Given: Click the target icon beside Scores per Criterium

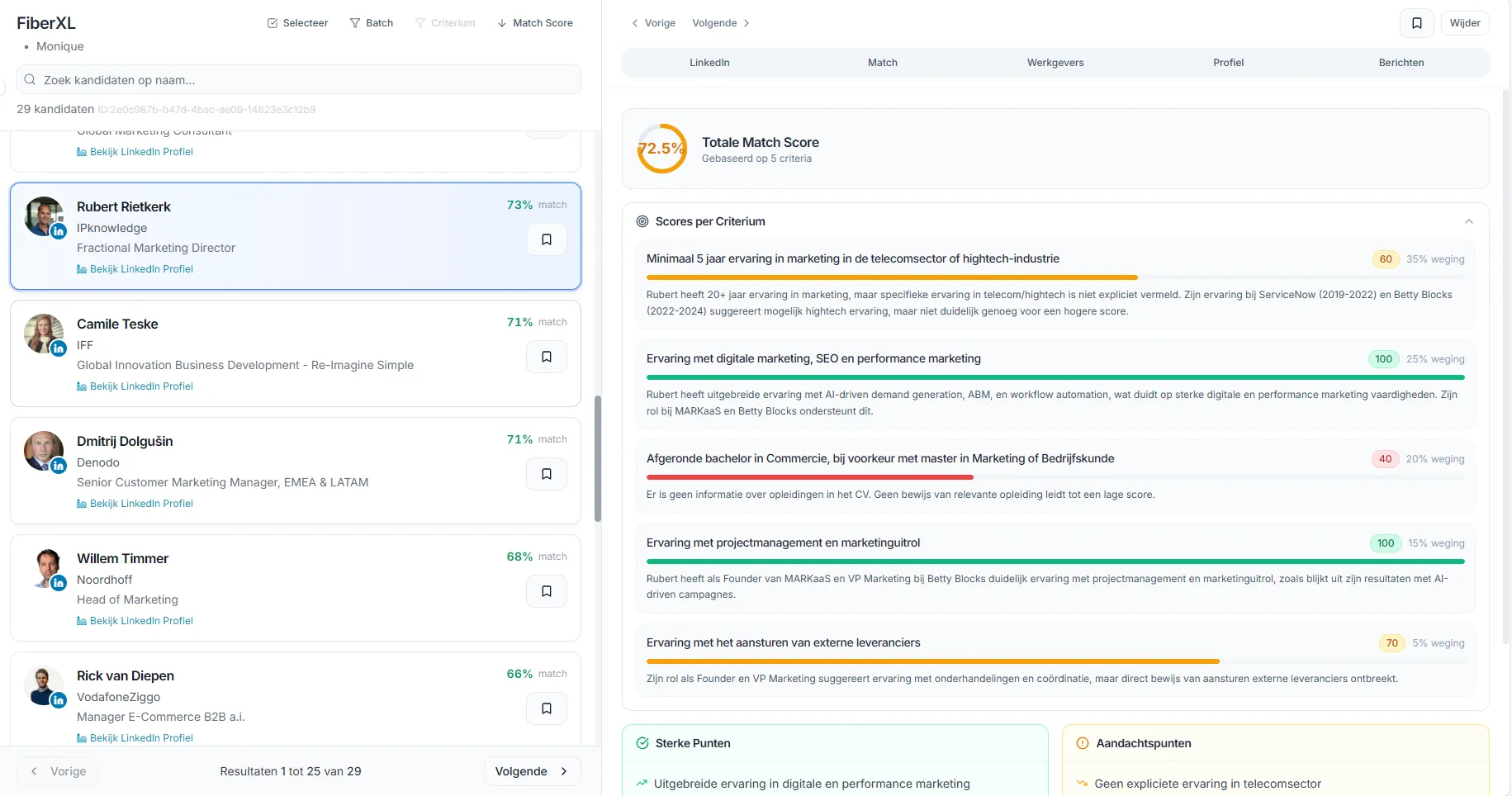Looking at the screenshot, I should pyautogui.click(x=642, y=221).
